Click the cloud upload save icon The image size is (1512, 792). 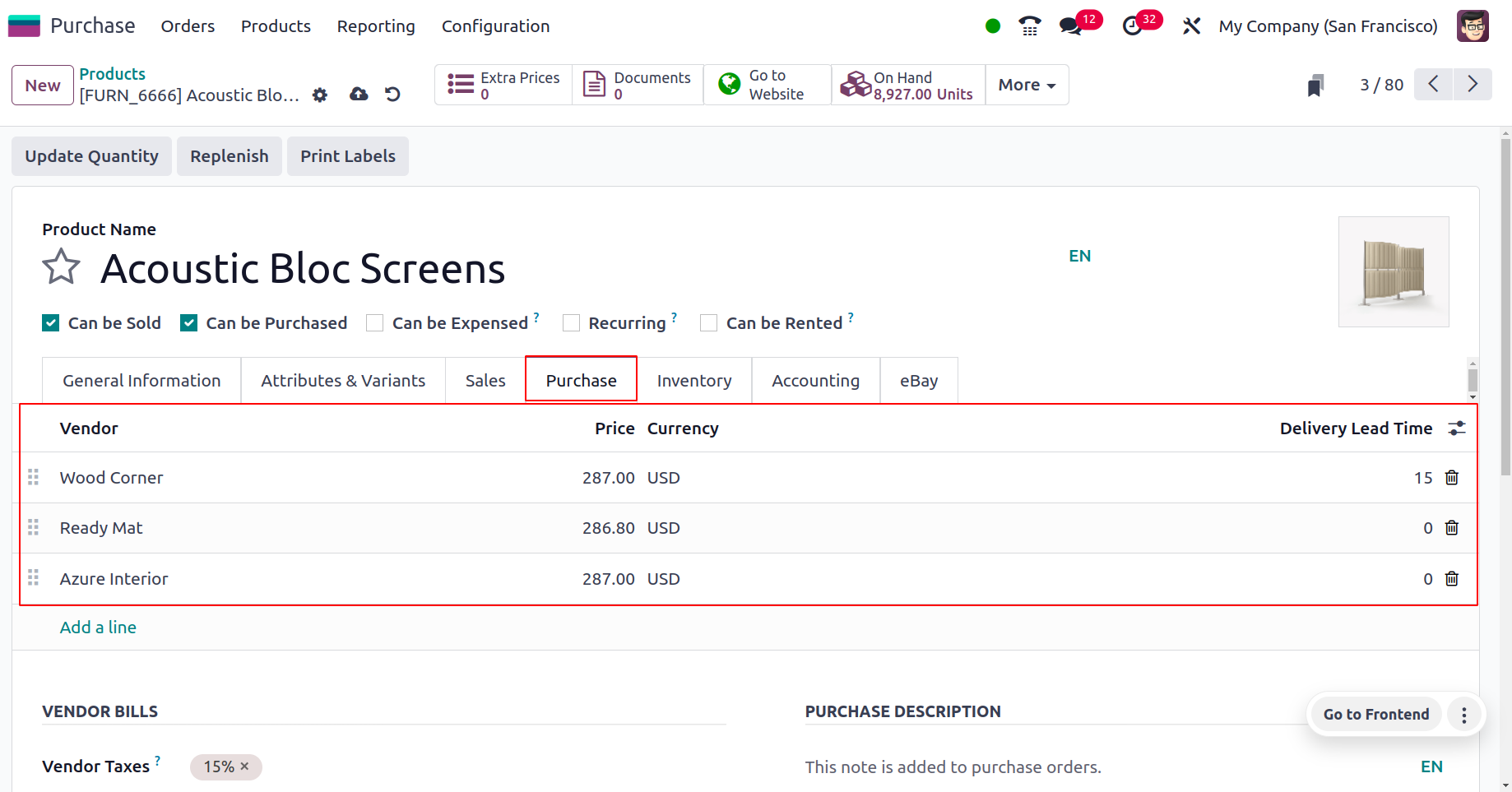point(358,94)
